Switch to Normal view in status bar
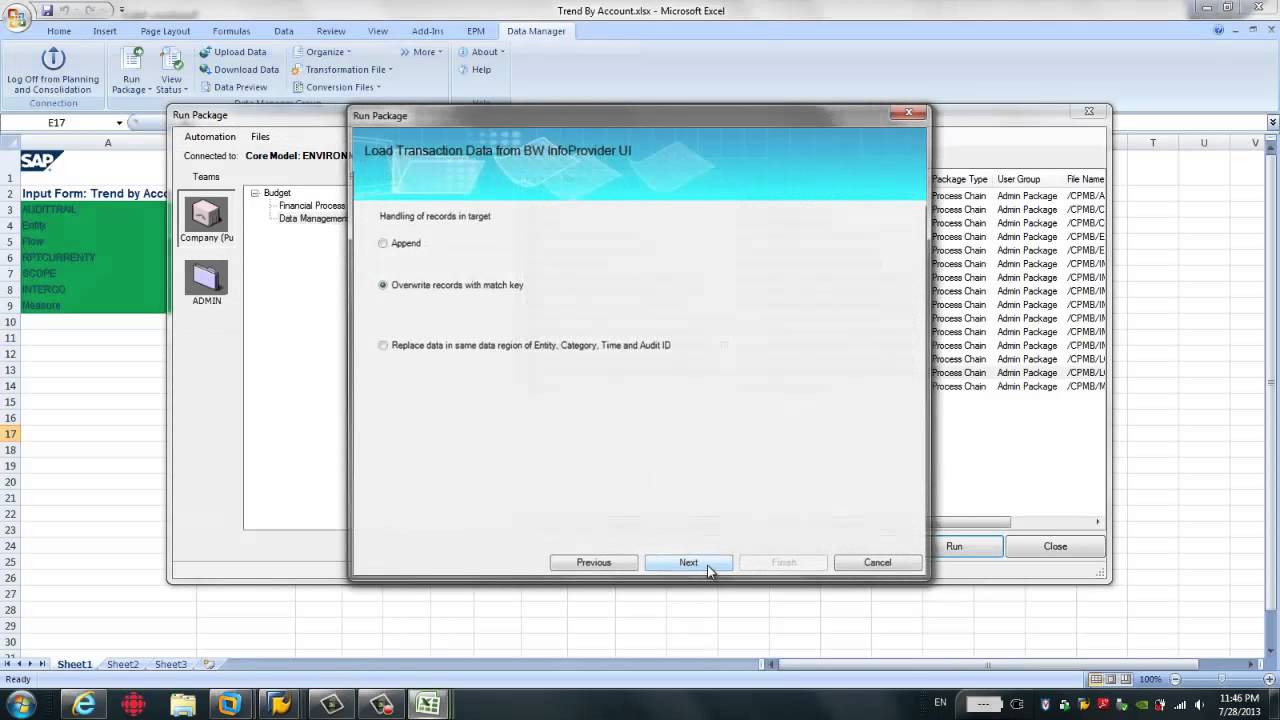The width and height of the screenshot is (1280, 720). click(1096, 680)
